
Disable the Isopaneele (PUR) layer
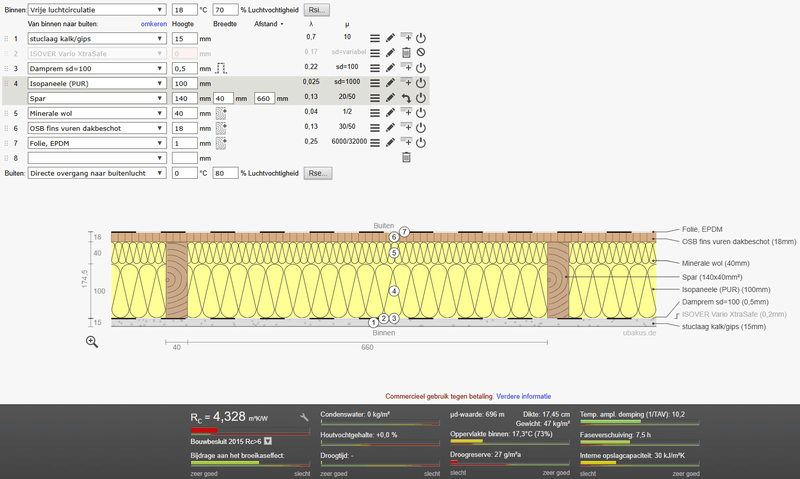pyautogui.click(x=421, y=83)
